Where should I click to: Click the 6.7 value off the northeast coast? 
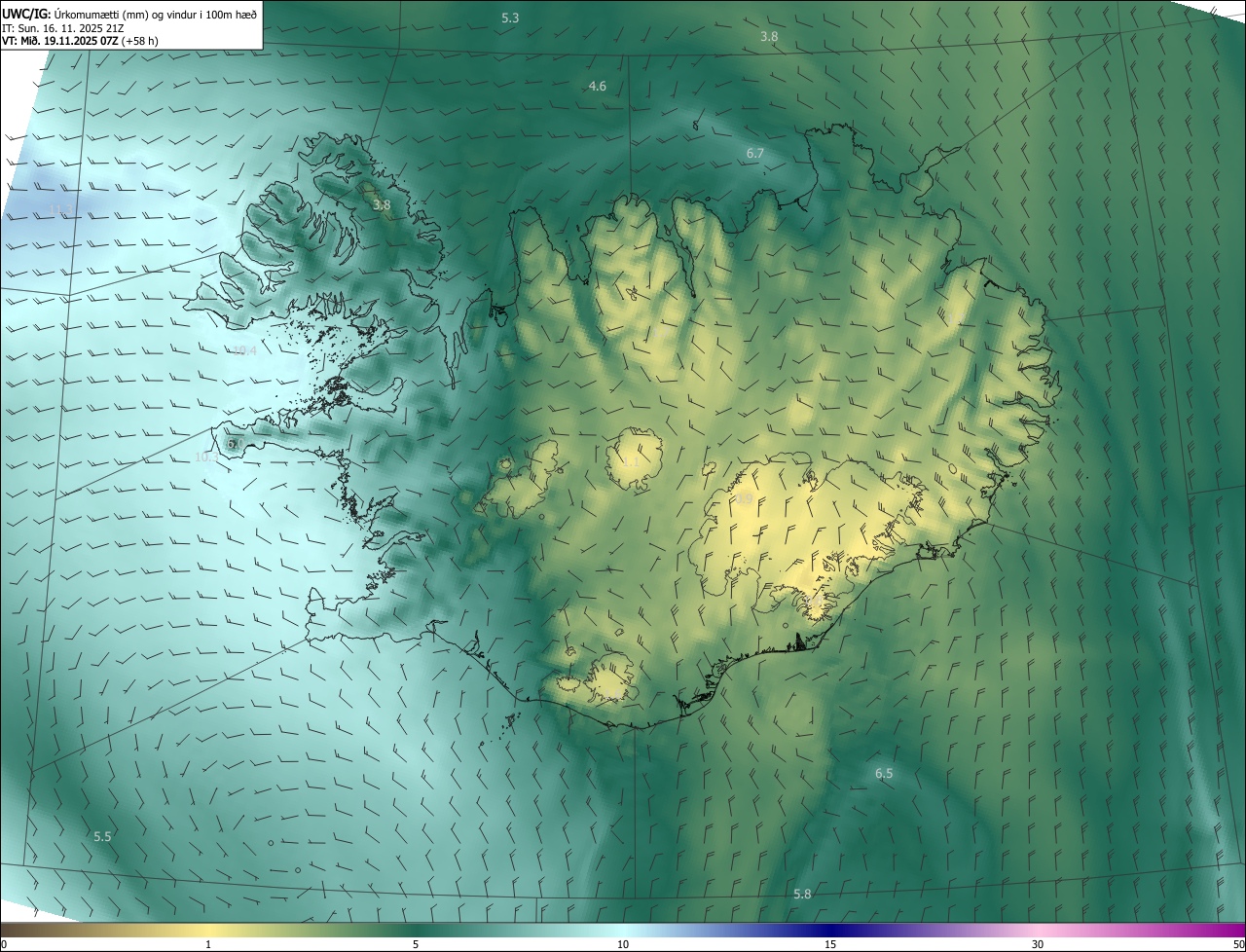click(x=755, y=154)
